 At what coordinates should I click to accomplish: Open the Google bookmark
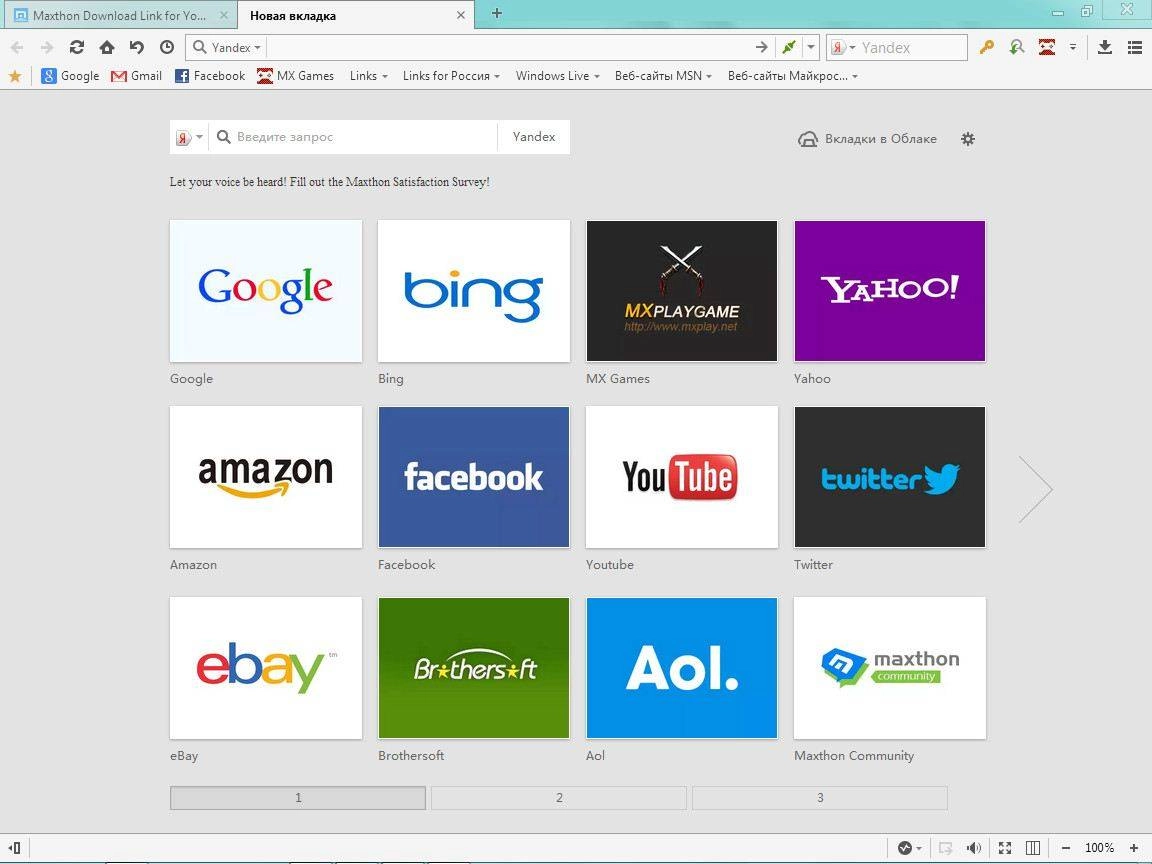70,76
